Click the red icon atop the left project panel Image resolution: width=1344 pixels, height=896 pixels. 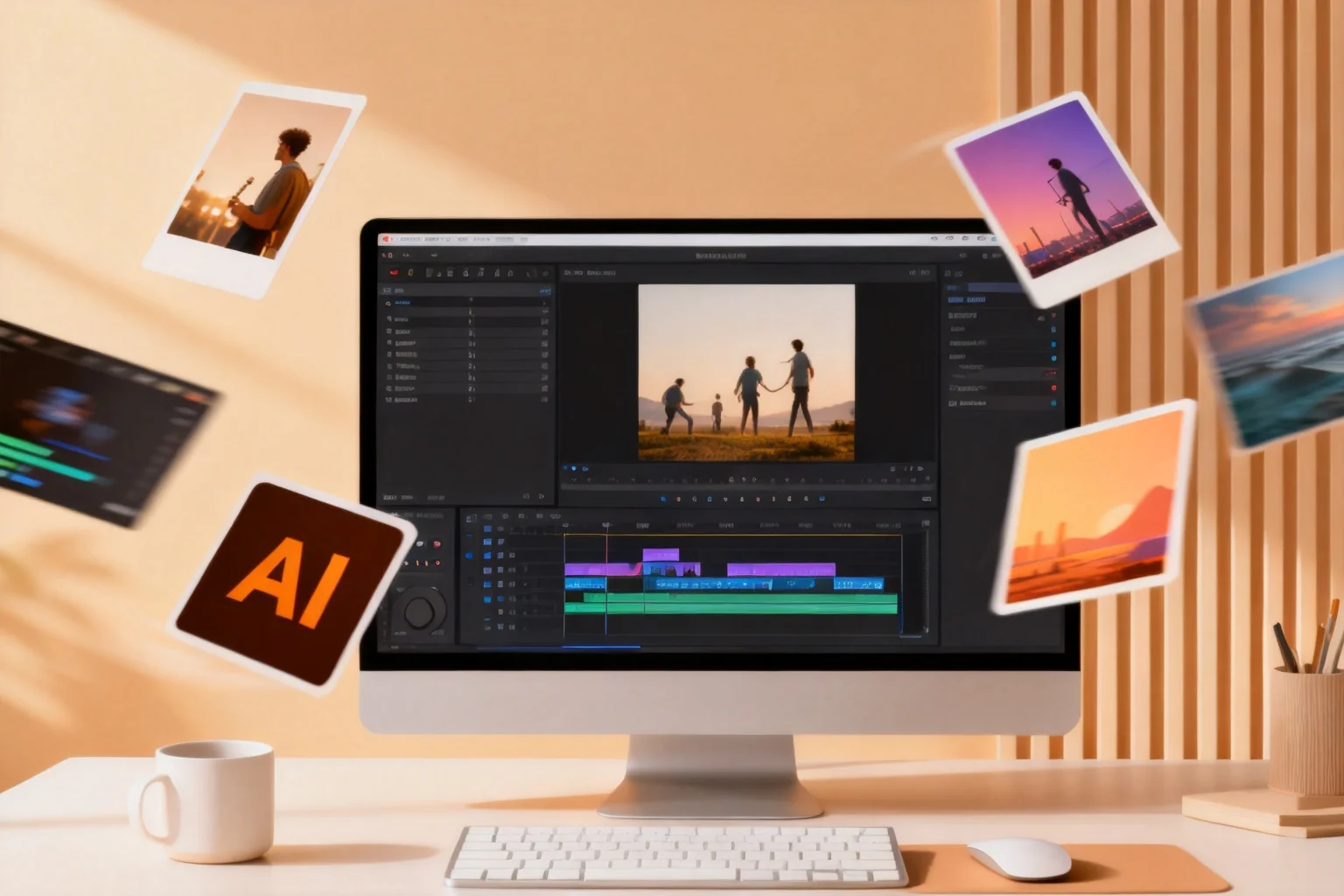pos(394,273)
